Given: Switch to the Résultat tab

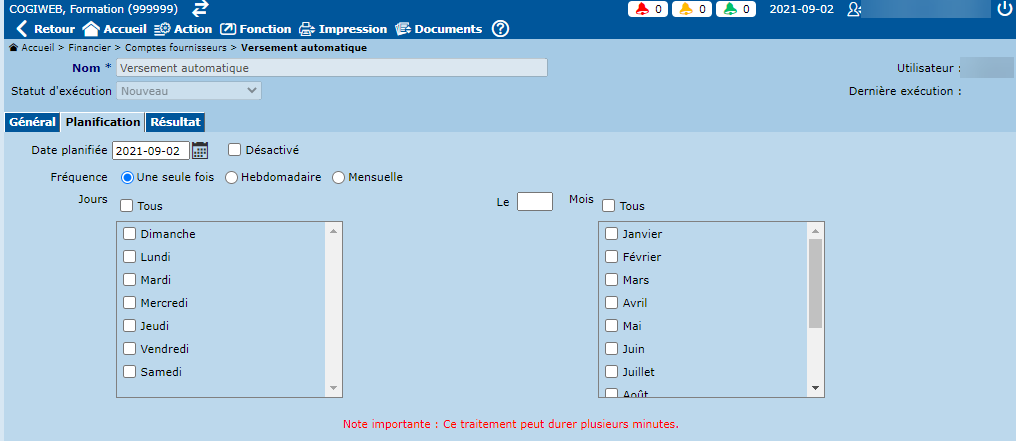Looking at the screenshot, I should (x=175, y=122).
